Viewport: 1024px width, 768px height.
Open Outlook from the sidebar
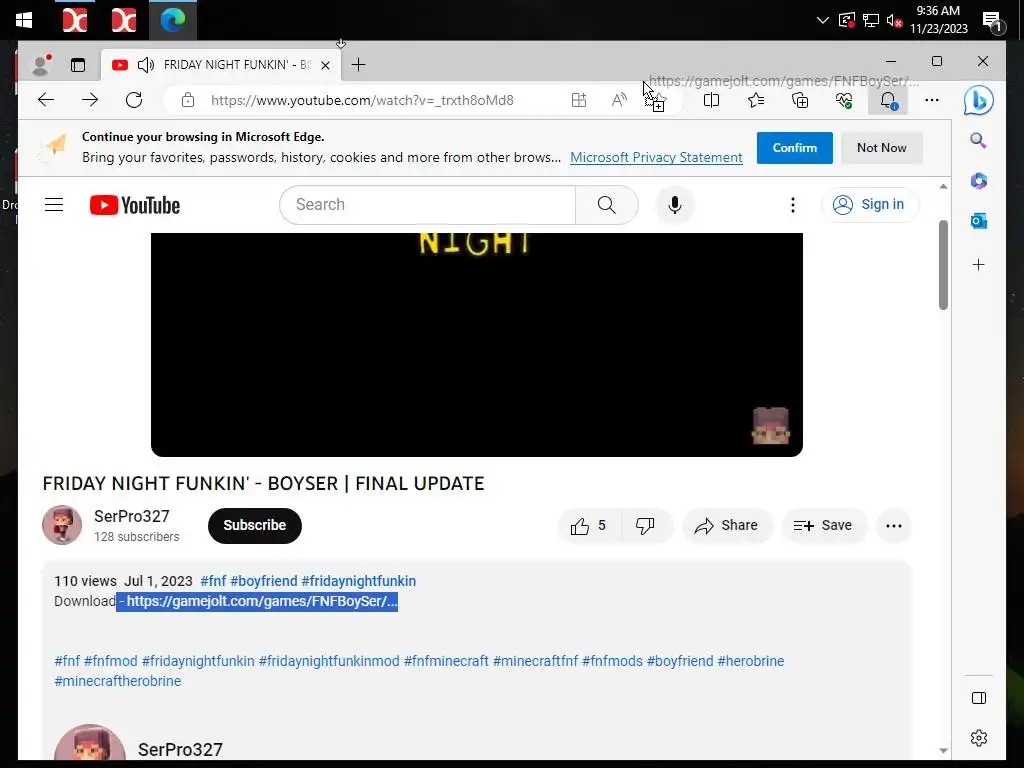(x=978, y=221)
